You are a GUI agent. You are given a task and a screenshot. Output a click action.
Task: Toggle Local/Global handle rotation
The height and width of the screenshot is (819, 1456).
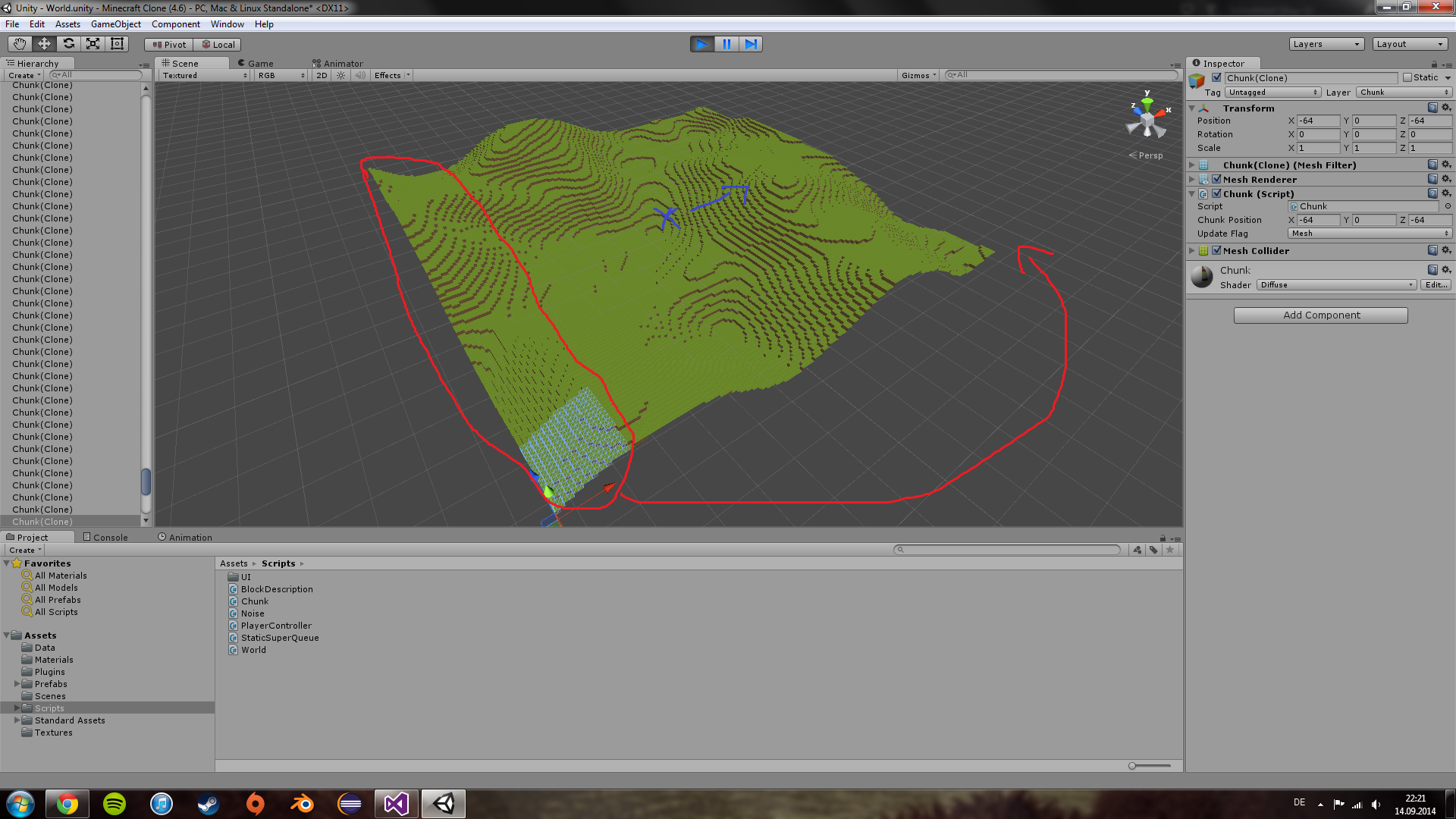(218, 45)
